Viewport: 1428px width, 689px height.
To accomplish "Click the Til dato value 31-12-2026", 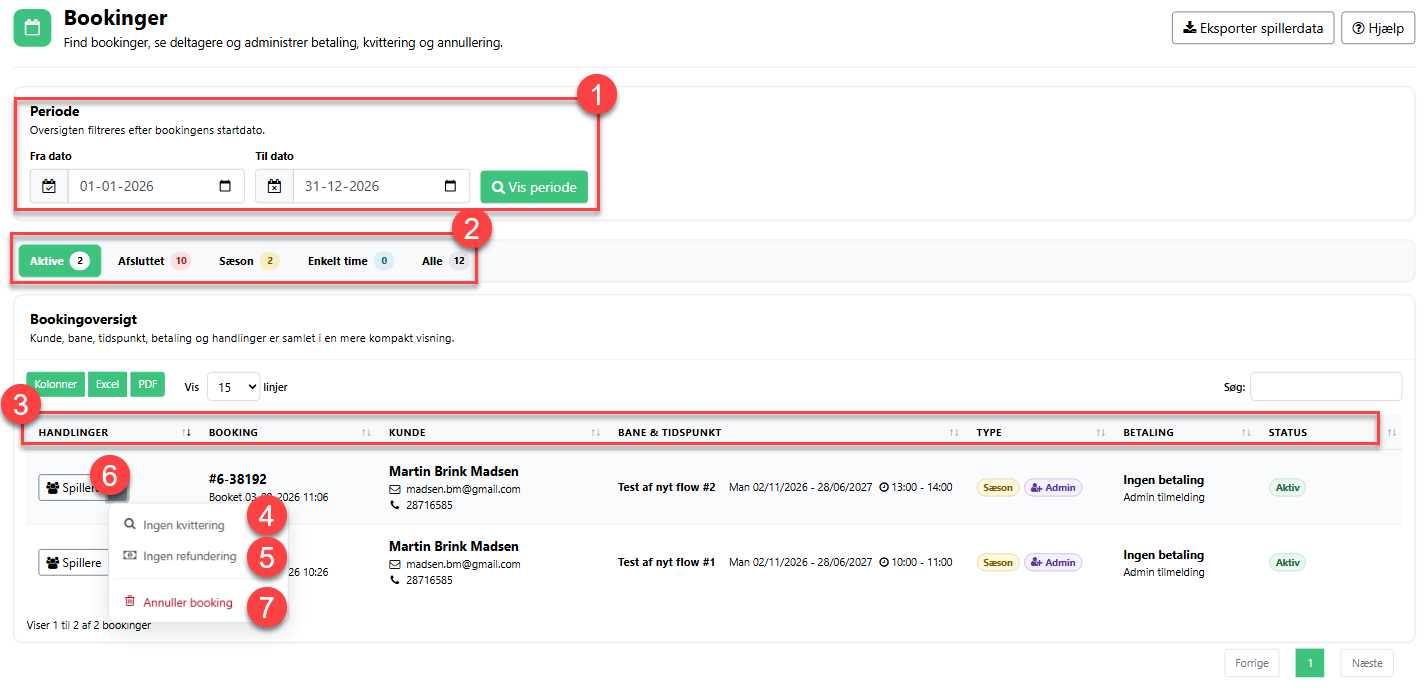I will [343, 186].
